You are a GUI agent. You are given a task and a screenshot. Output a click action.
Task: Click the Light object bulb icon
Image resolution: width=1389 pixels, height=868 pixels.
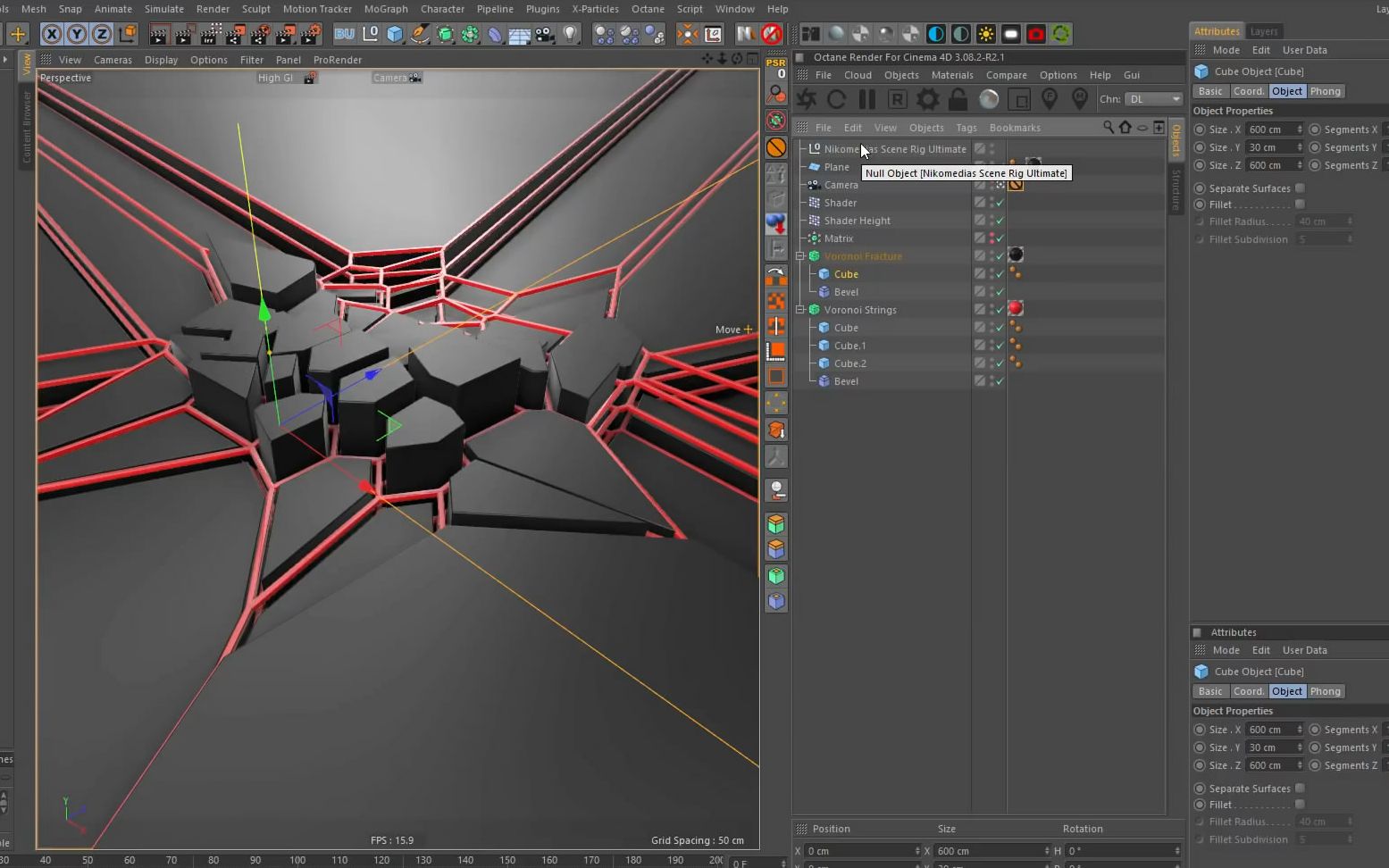coord(571,34)
